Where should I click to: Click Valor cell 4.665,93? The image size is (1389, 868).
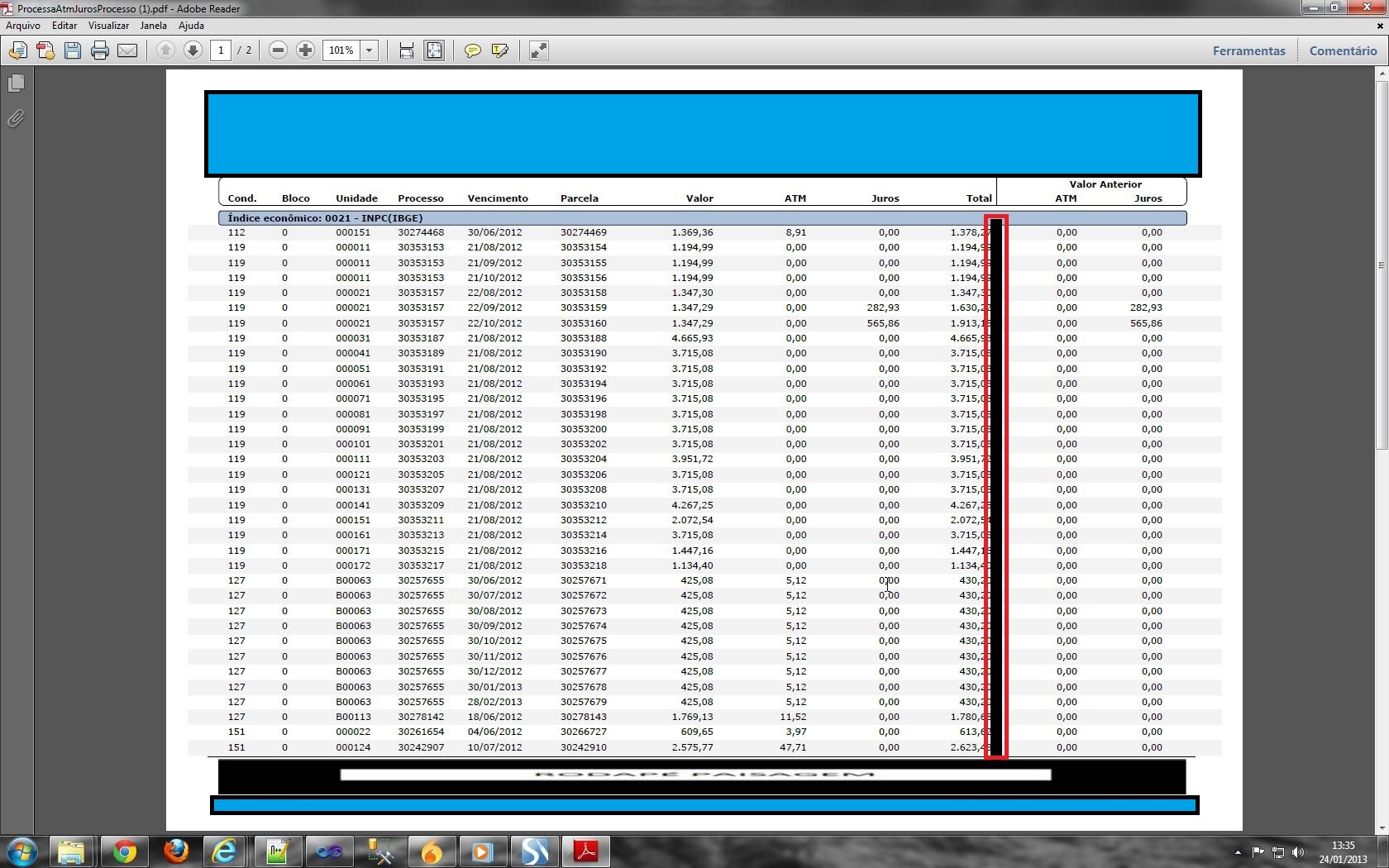(692, 338)
